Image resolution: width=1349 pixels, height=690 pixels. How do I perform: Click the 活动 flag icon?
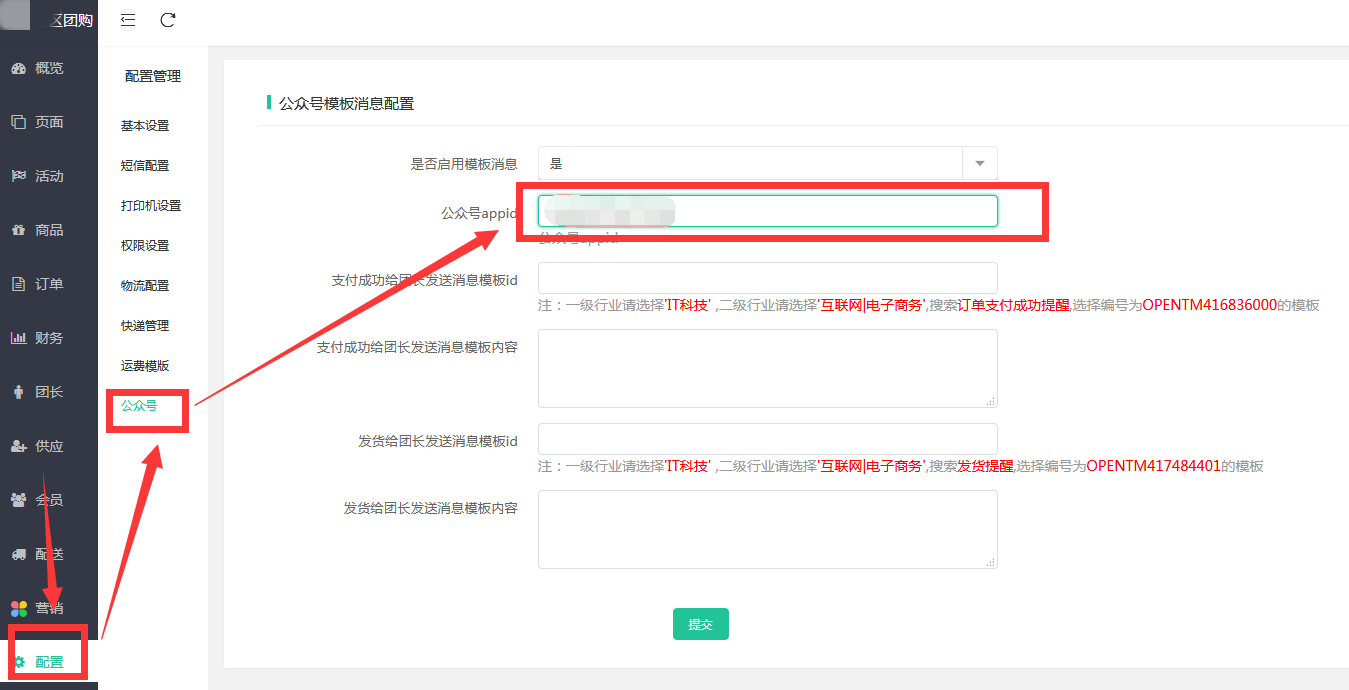pyautogui.click(x=18, y=176)
